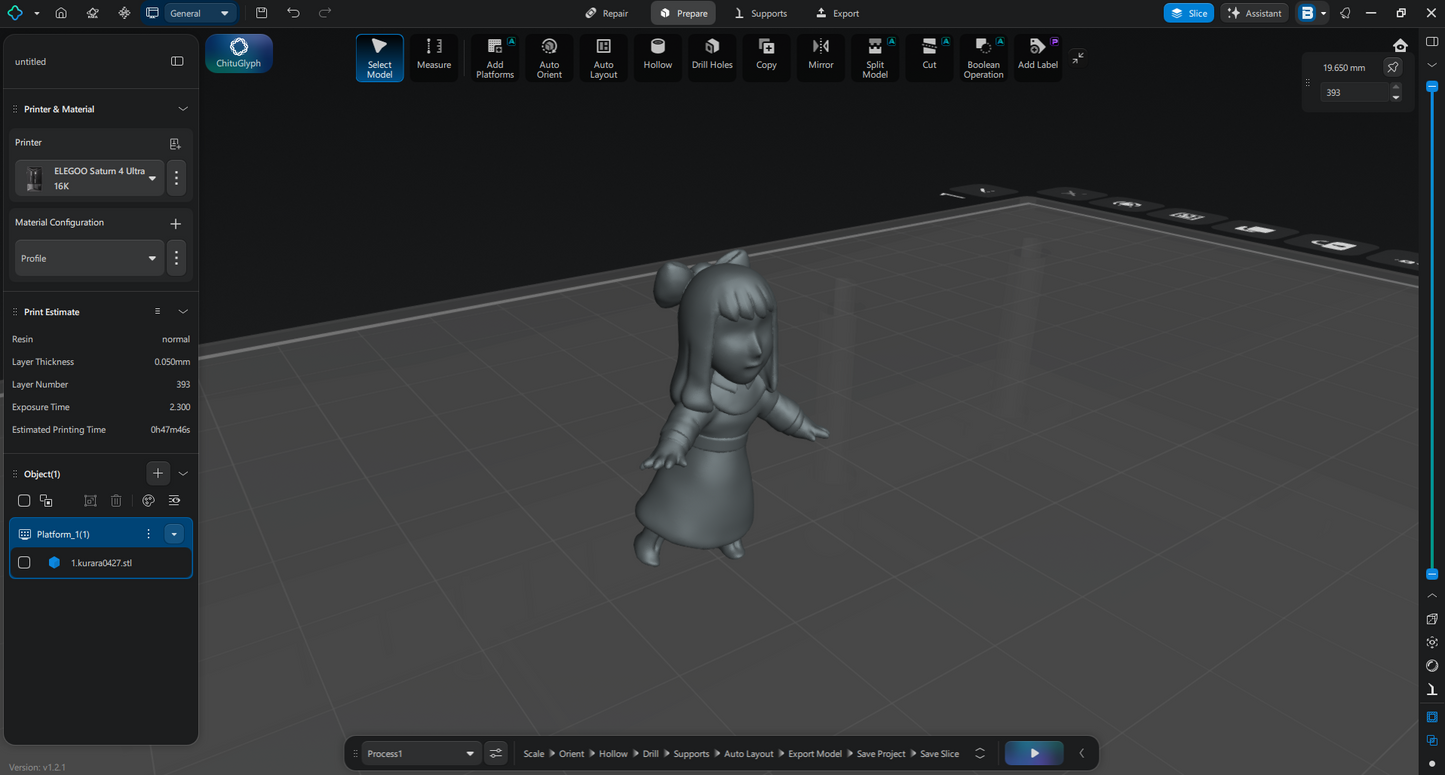Viewport: 1445px width, 775px height.
Task: Click the layer number field showing 393
Action: coord(1354,92)
